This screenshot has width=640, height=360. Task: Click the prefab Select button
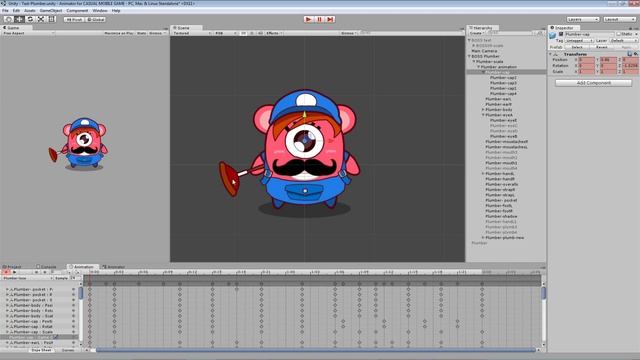[x=577, y=47]
